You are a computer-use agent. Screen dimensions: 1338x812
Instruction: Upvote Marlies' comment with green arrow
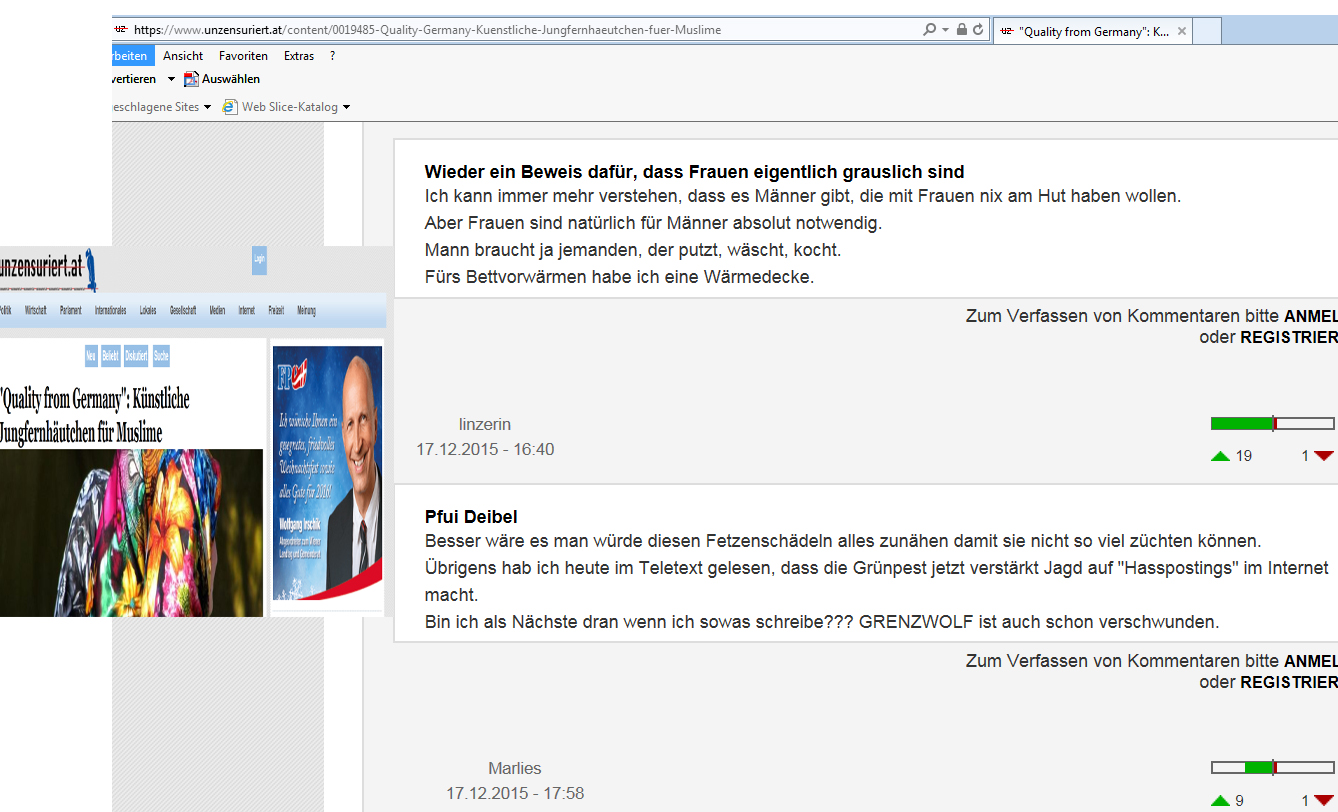pos(1220,800)
